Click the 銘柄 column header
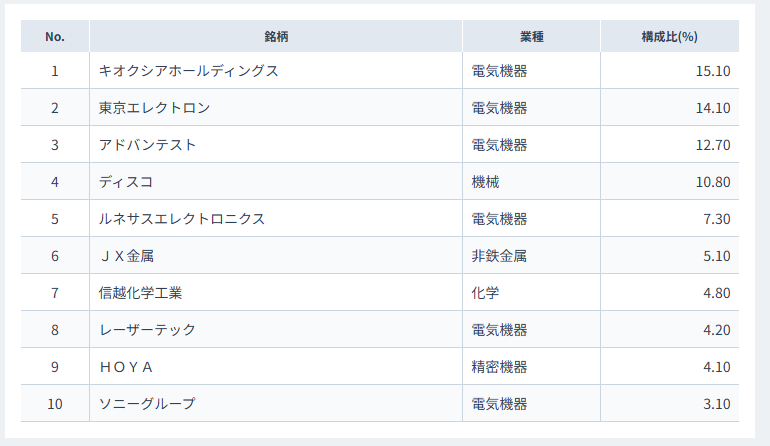 pyautogui.click(x=276, y=36)
